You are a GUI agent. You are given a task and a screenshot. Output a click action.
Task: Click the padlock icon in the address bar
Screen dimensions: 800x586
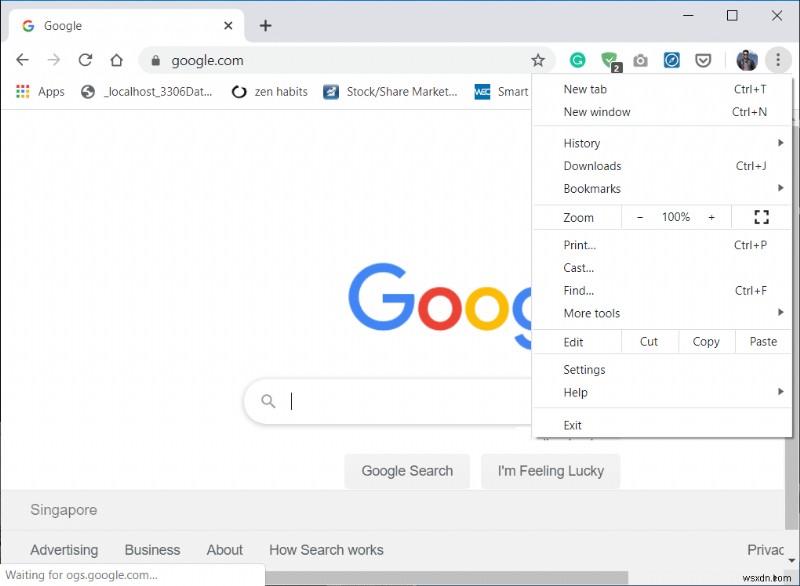(x=155, y=60)
